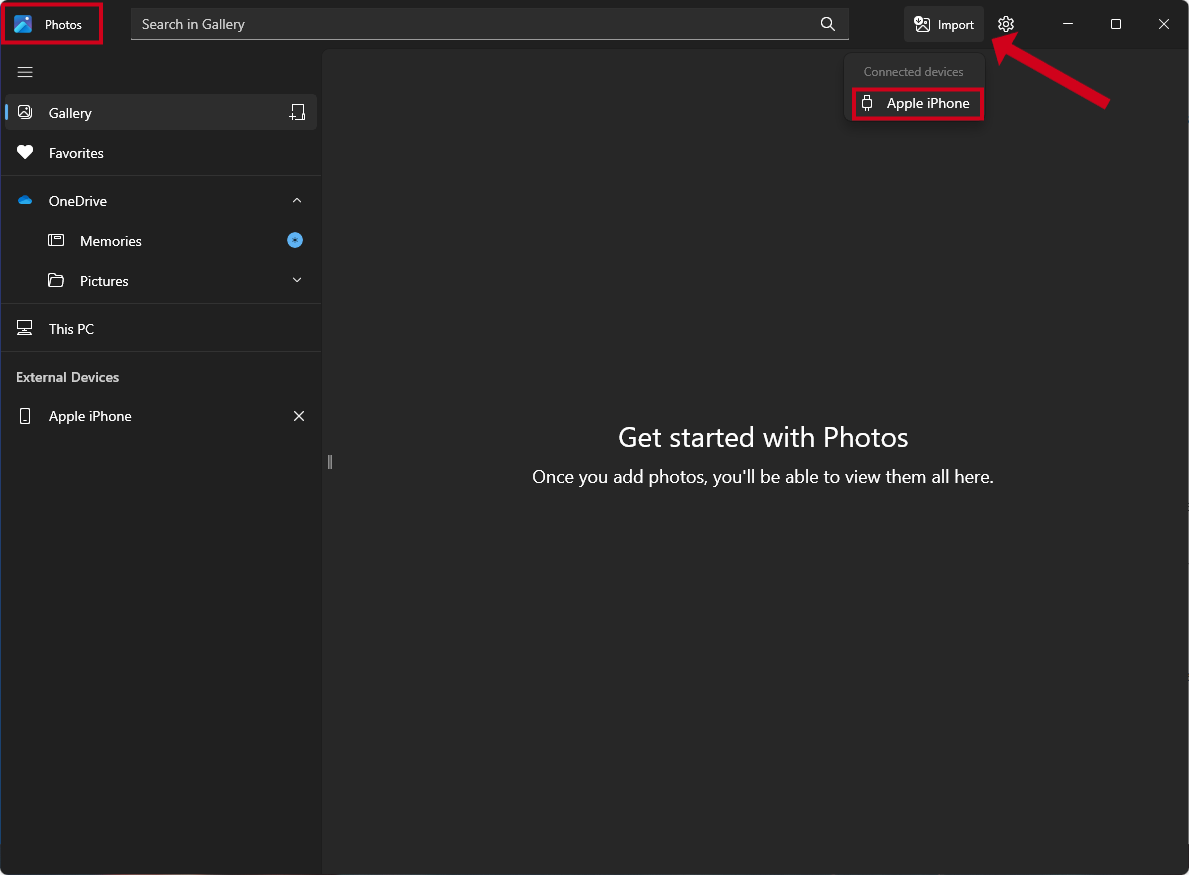Click the This PC monitor icon

click(25, 328)
